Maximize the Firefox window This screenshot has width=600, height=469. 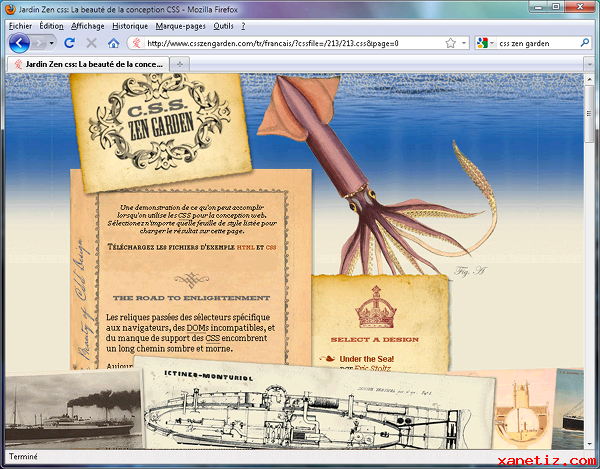(556, 7)
